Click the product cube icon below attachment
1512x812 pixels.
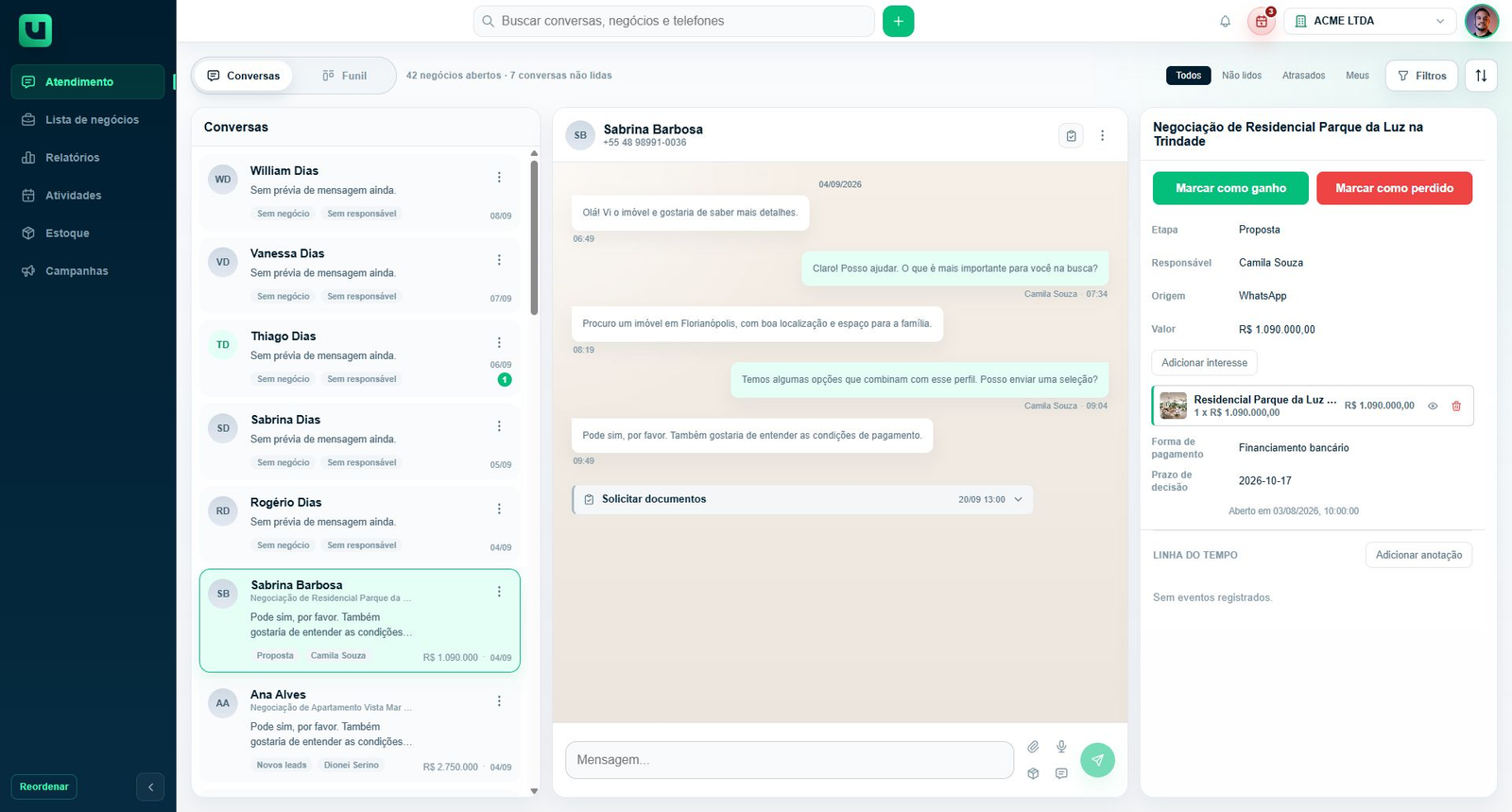click(1033, 773)
